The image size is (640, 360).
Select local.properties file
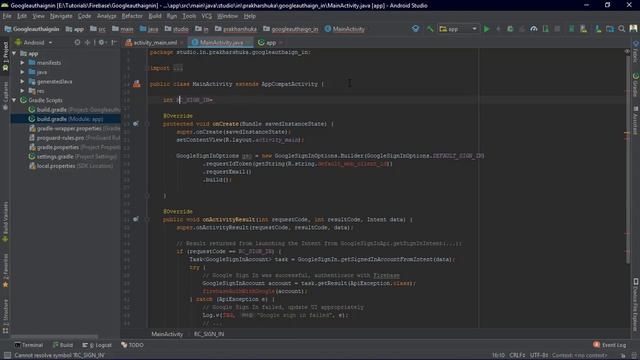point(71,166)
